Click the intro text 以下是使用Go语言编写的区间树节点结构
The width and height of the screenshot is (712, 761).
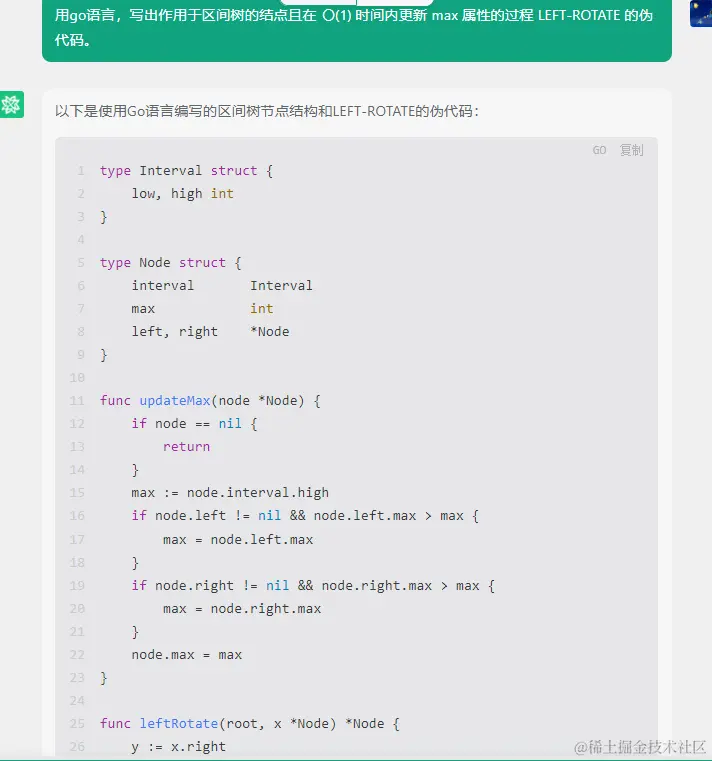[266, 111]
